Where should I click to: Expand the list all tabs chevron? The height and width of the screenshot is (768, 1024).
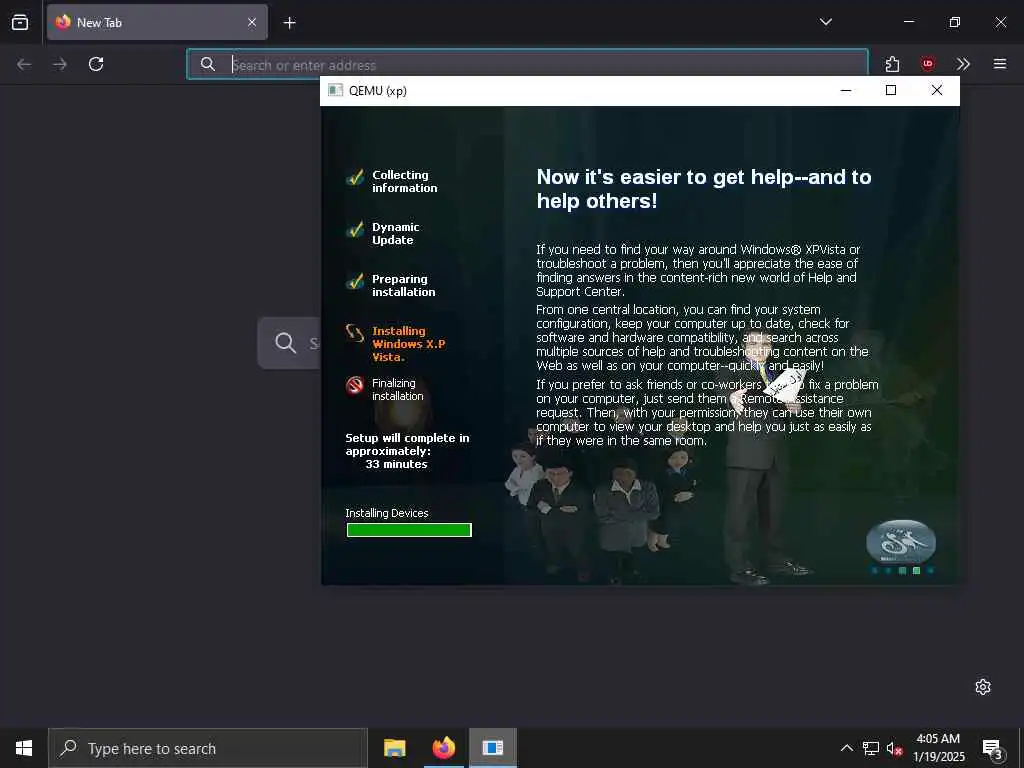(x=825, y=22)
